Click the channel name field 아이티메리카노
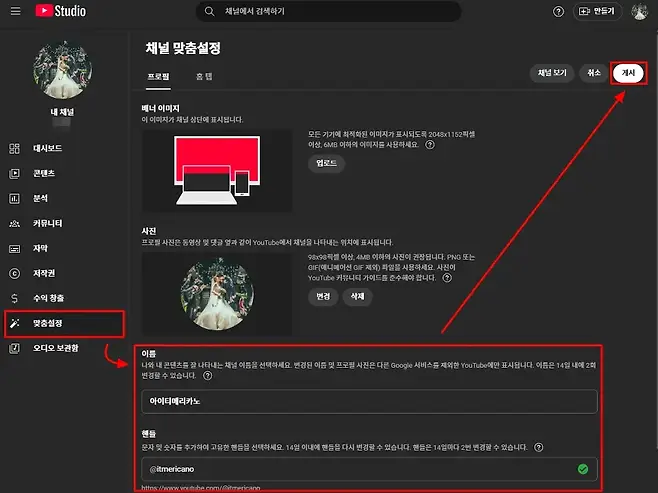 tap(369, 402)
